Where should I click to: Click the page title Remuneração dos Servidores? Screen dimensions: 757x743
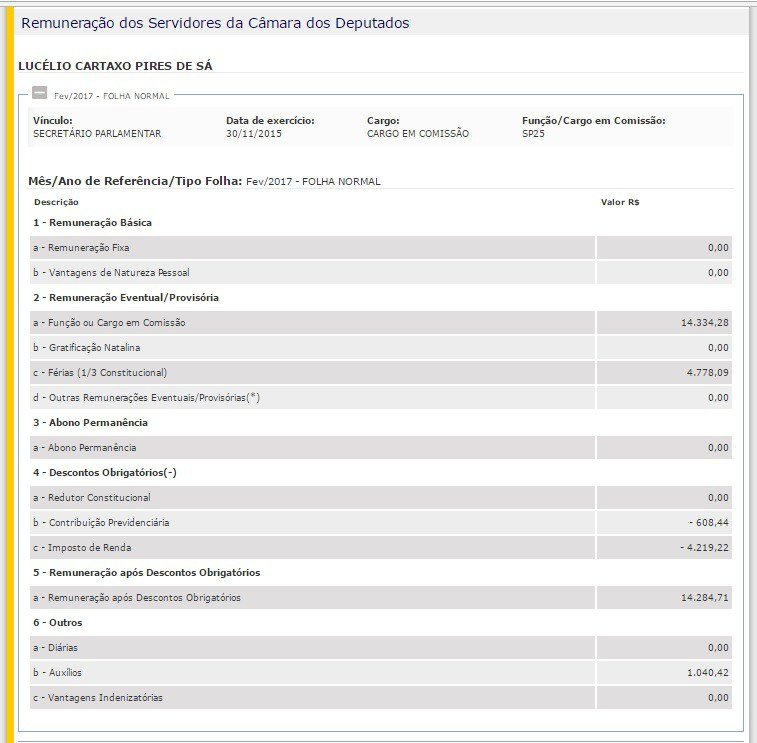[214, 22]
